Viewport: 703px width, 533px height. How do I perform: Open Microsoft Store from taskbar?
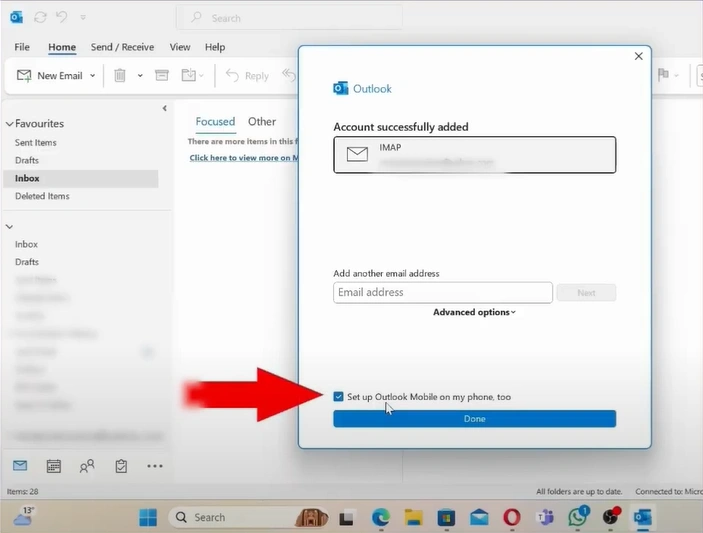446,517
